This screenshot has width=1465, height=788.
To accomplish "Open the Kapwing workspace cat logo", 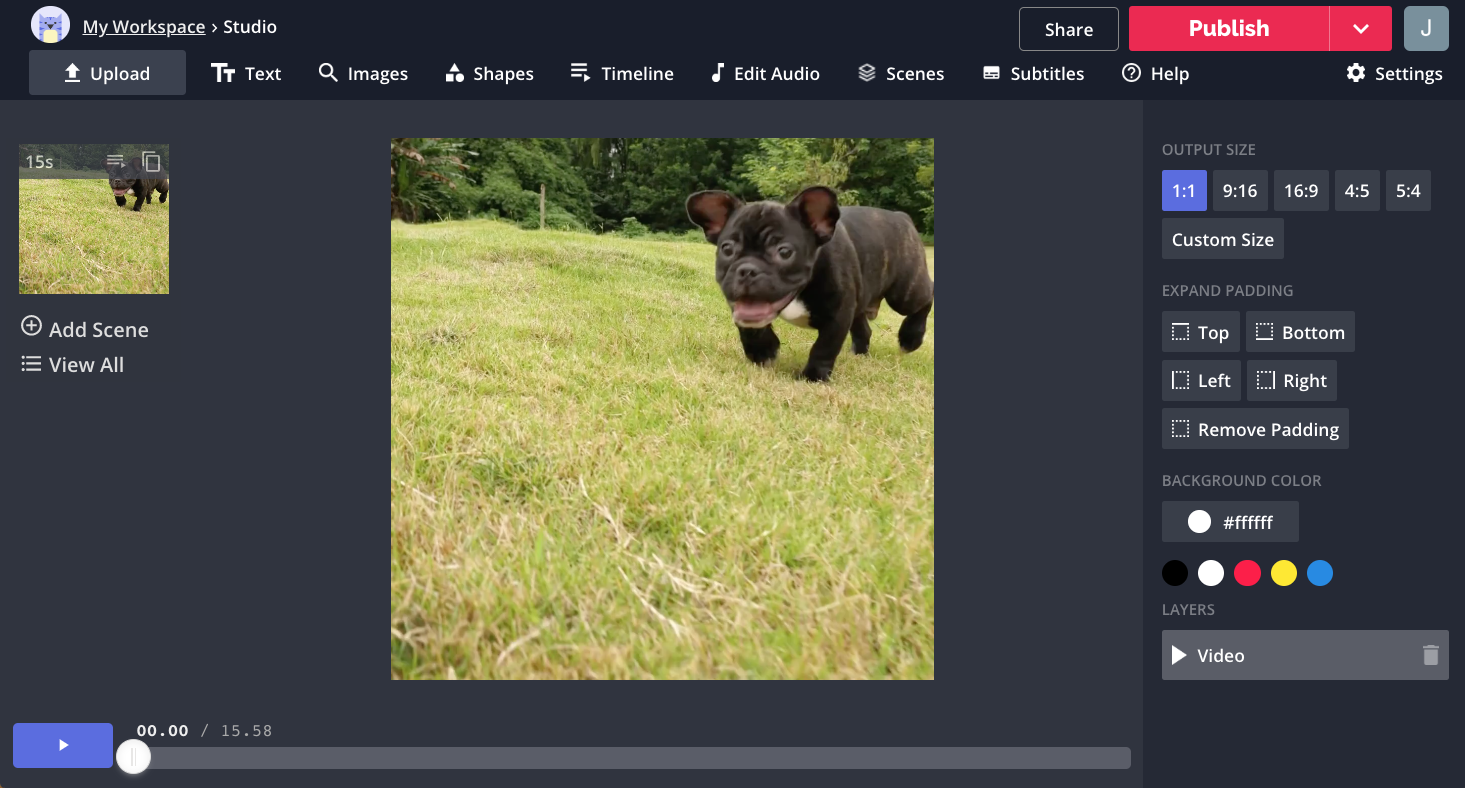I will tap(50, 26).
